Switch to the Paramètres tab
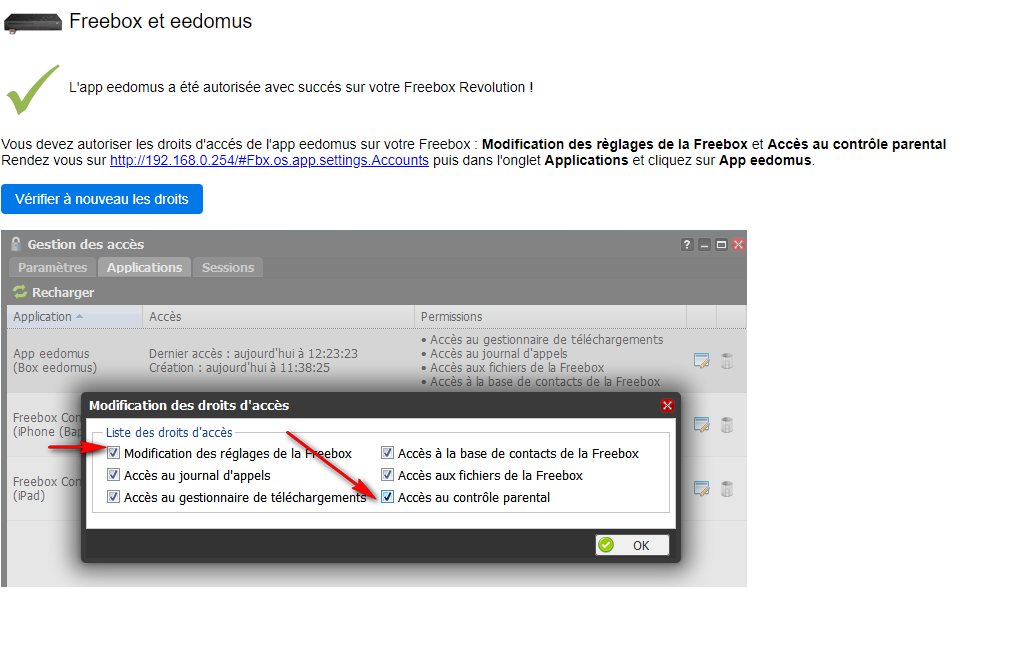The width and height of the screenshot is (1022, 649). (52, 267)
